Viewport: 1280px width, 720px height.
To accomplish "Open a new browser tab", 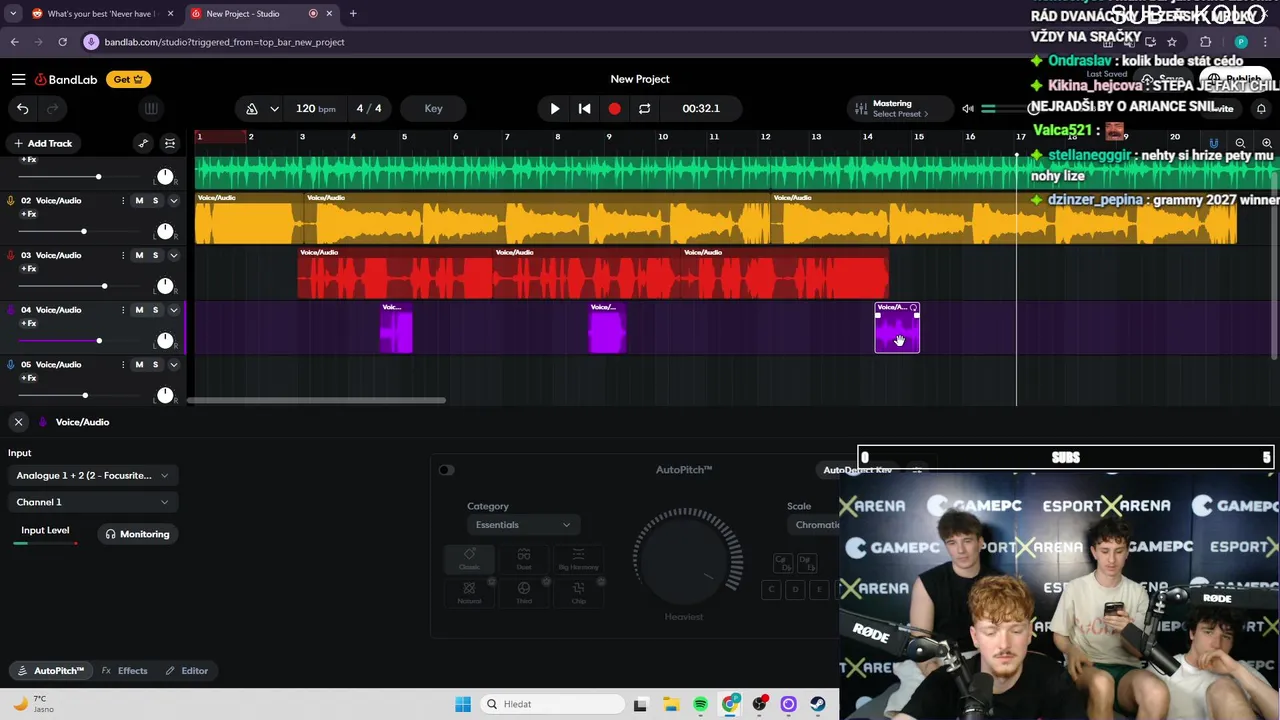I will pos(353,14).
